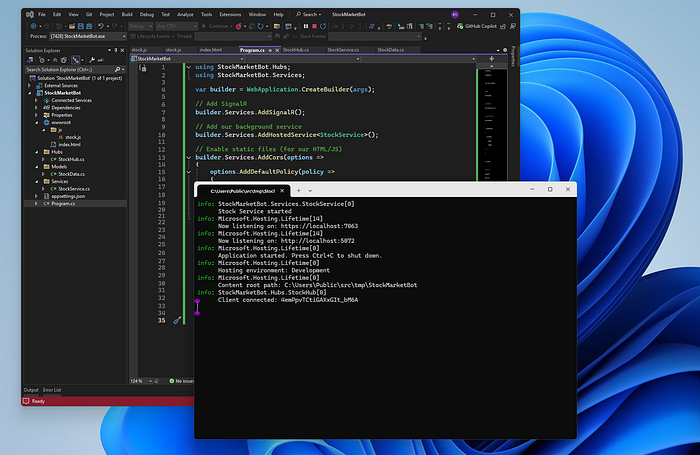Click the new terminal tab plus icon

click(x=298, y=190)
